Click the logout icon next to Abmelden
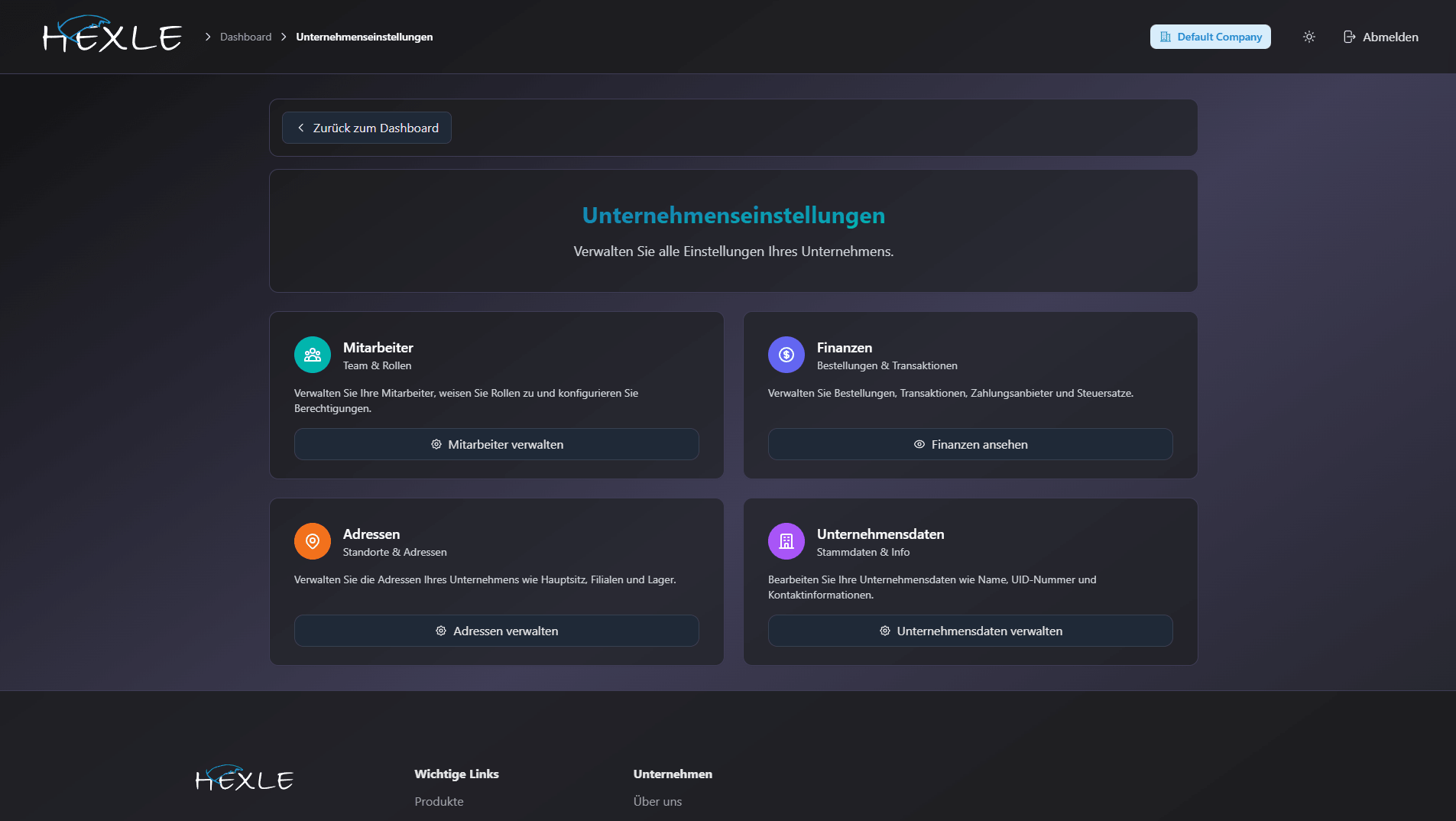This screenshot has height=821, width=1456. pos(1350,36)
